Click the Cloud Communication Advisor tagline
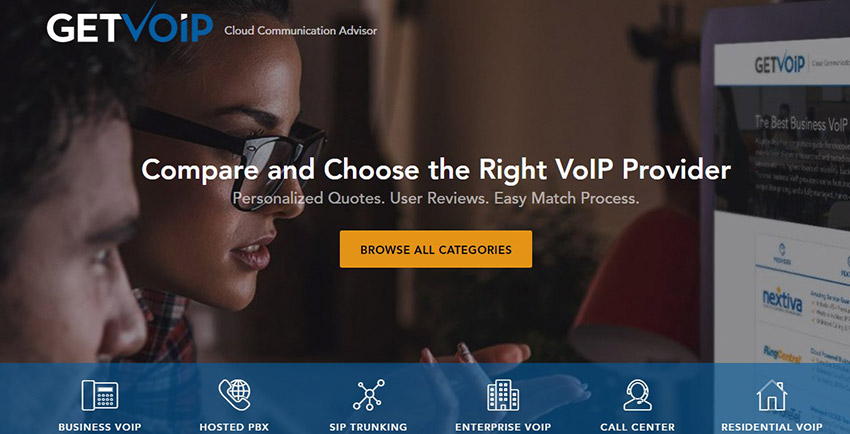Viewport: 850px width, 434px height. (301, 31)
